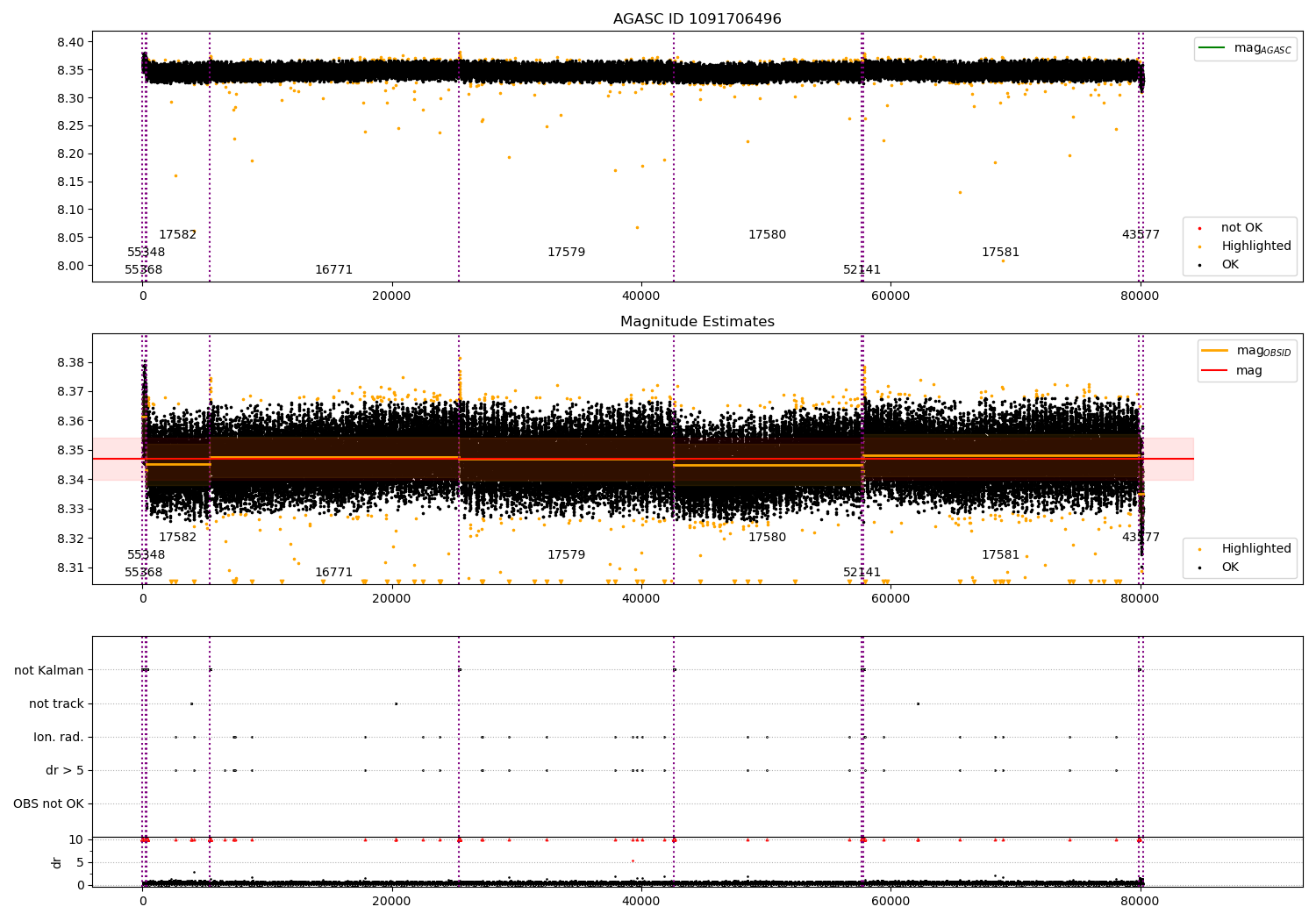The width and height of the screenshot is (1316, 921).
Task: Click the "not track" axis label
Action: pyautogui.click(x=56, y=703)
